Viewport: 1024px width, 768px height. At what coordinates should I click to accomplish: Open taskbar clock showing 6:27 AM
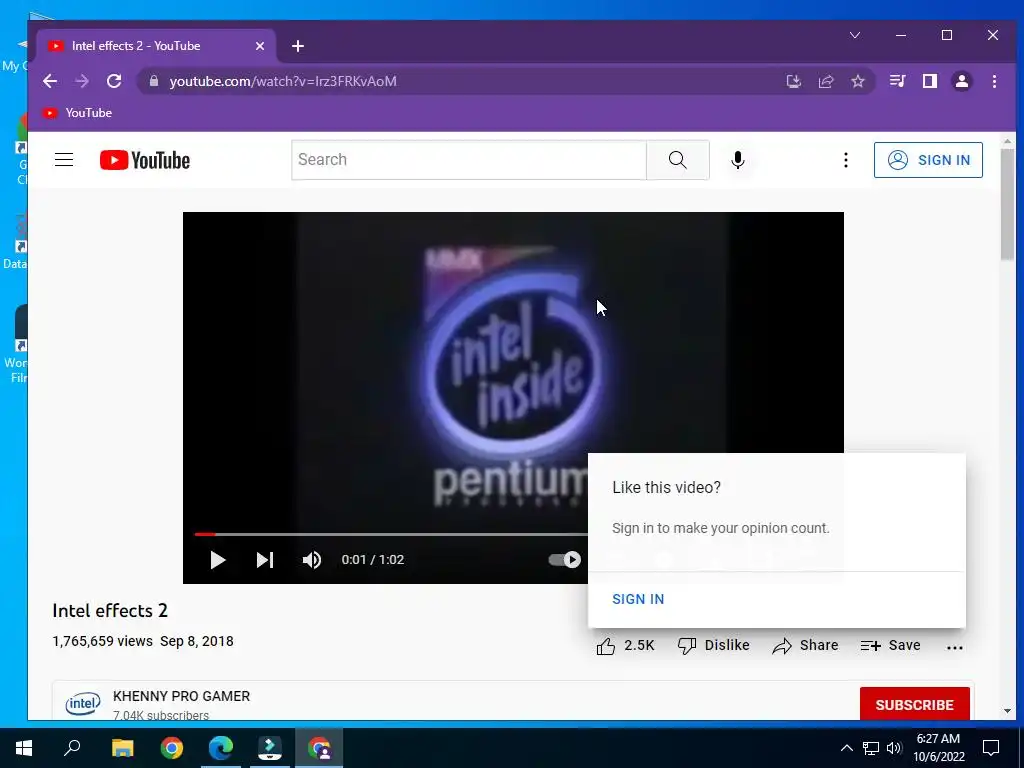tap(938, 748)
